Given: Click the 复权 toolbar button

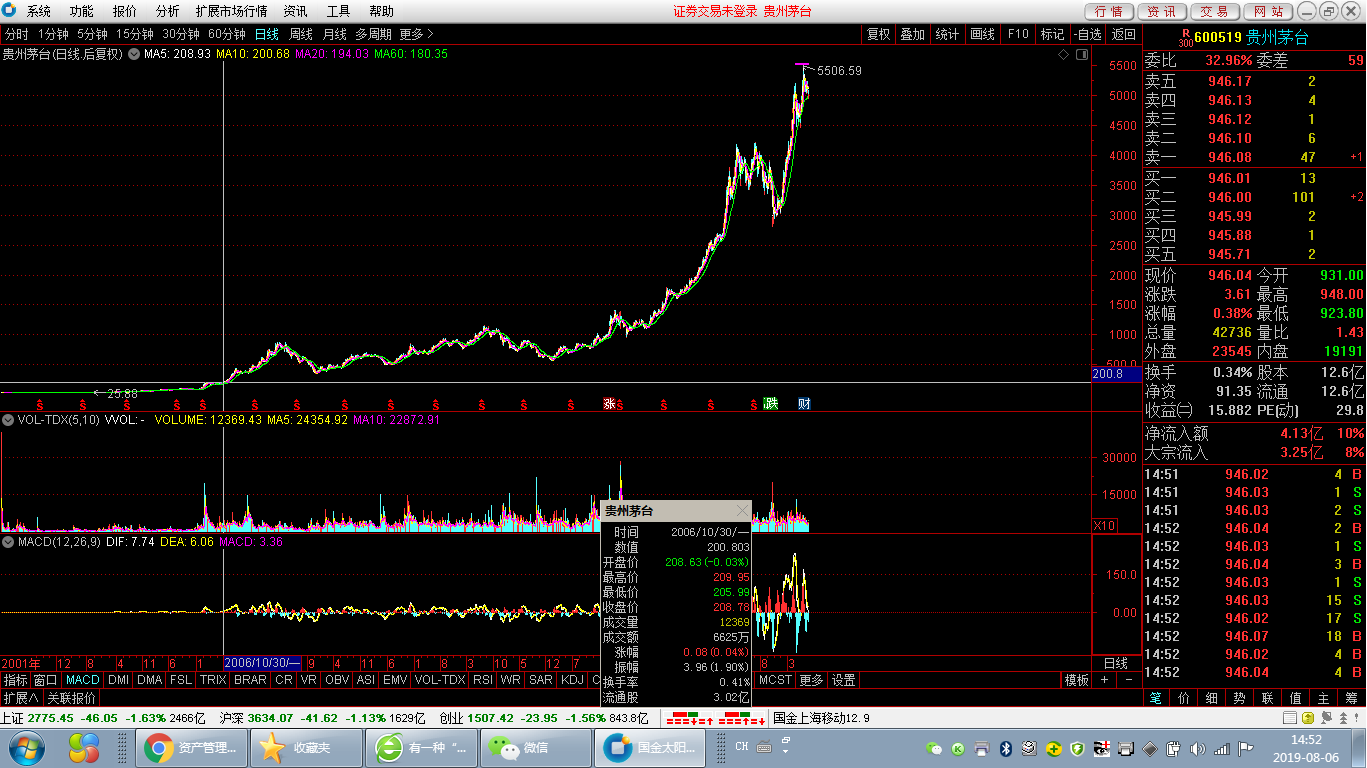Looking at the screenshot, I should coord(878,34).
